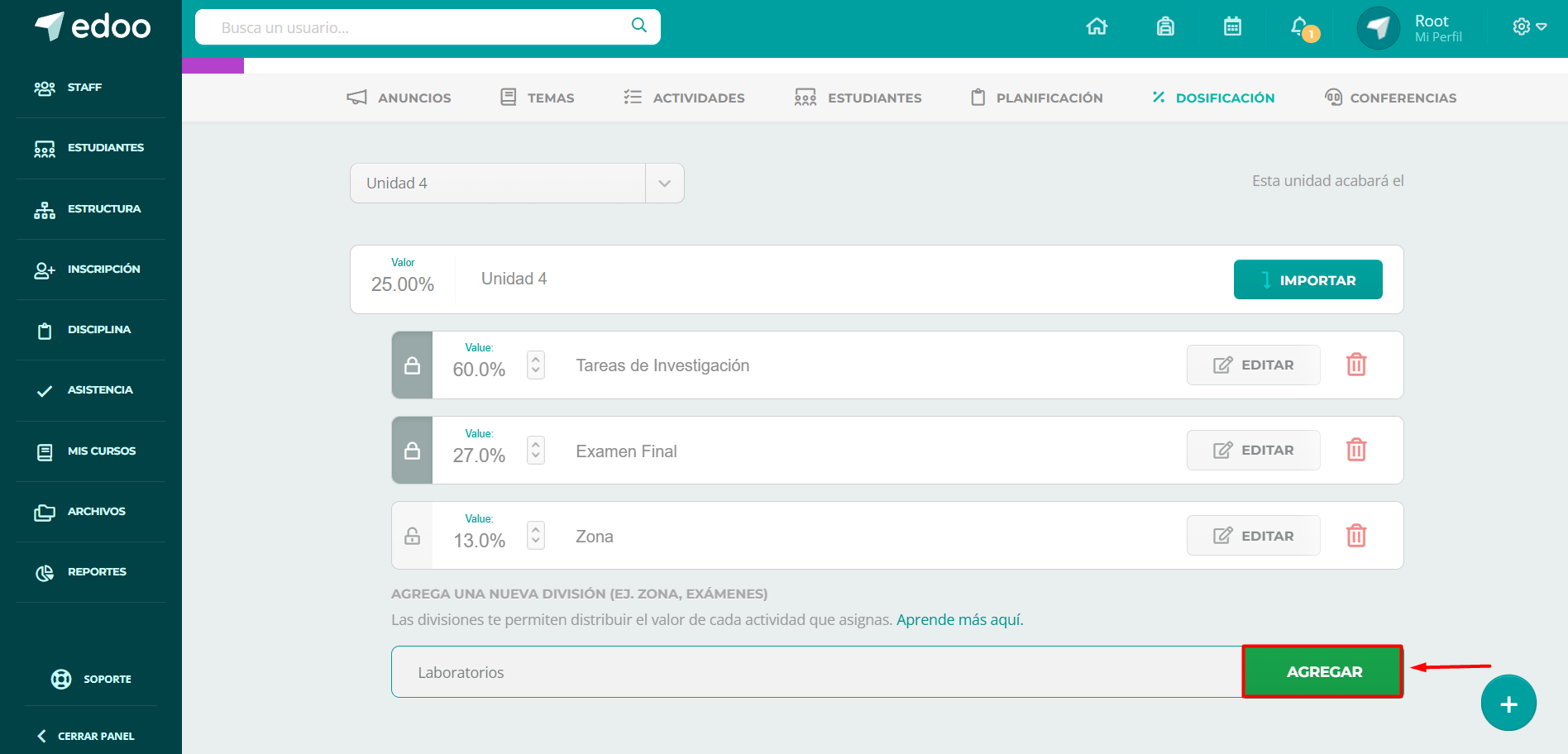Delete Tareas de Investigación with trash icon
This screenshot has height=754, width=1568.
1356,365
